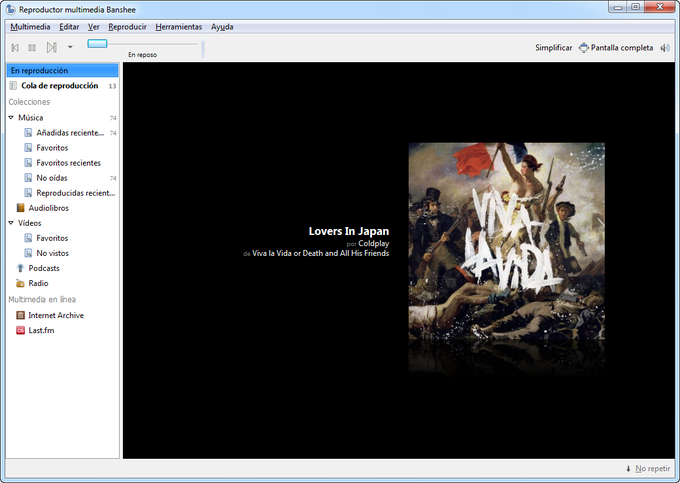Click the pause playback button
This screenshot has height=483, width=680.
tap(32, 47)
